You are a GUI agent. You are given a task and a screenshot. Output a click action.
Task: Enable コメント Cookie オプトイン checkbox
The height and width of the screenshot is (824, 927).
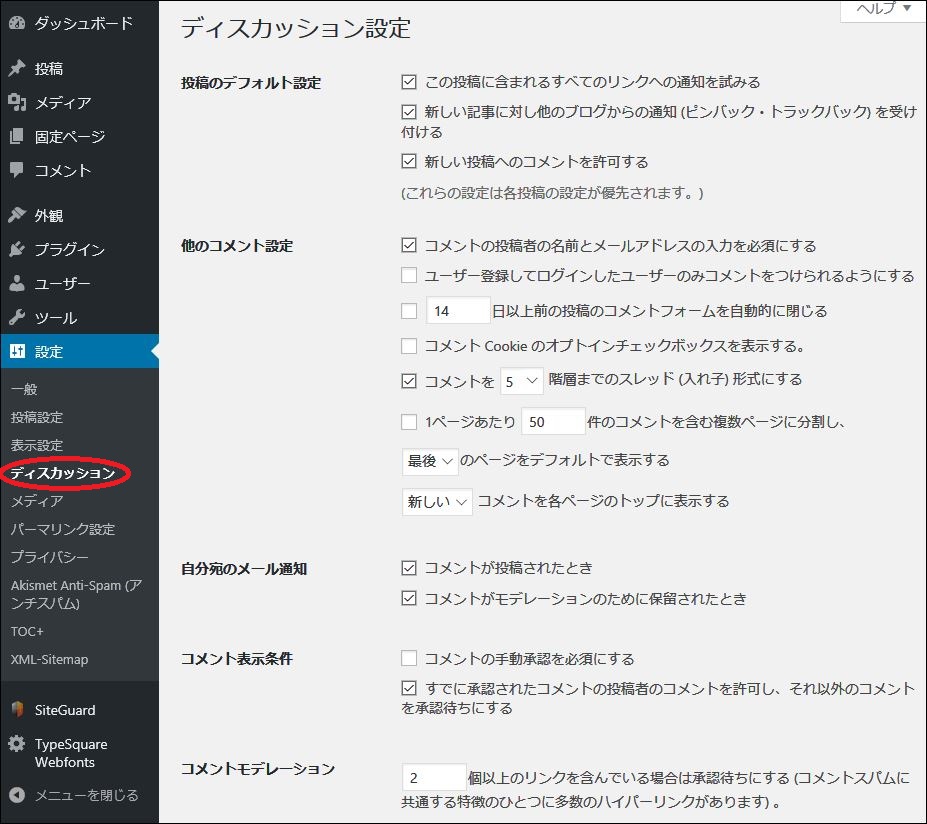409,346
